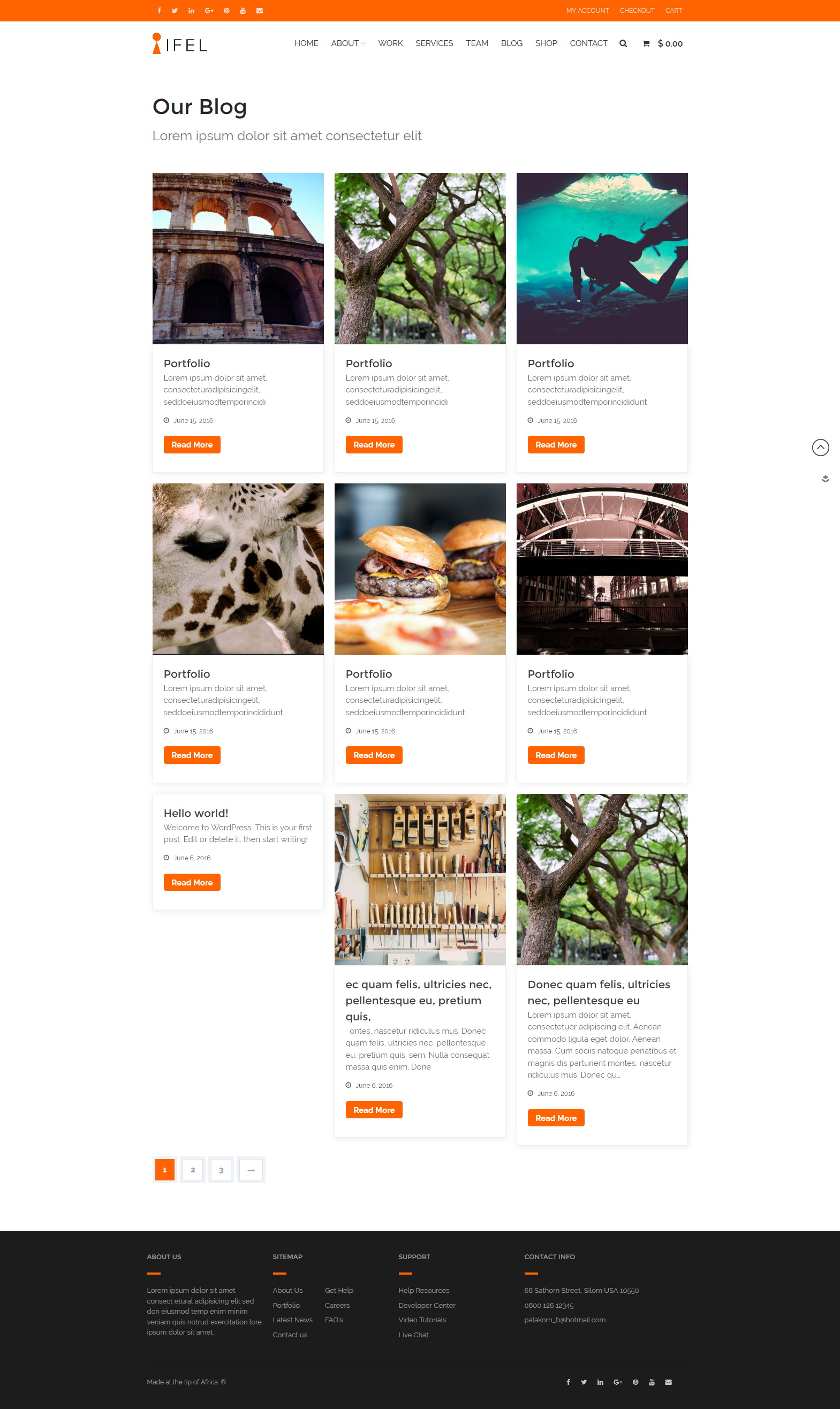Open the LinkedIn icon in the top bar
This screenshot has width=840, height=1409.
pyautogui.click(x=191, y=11)
